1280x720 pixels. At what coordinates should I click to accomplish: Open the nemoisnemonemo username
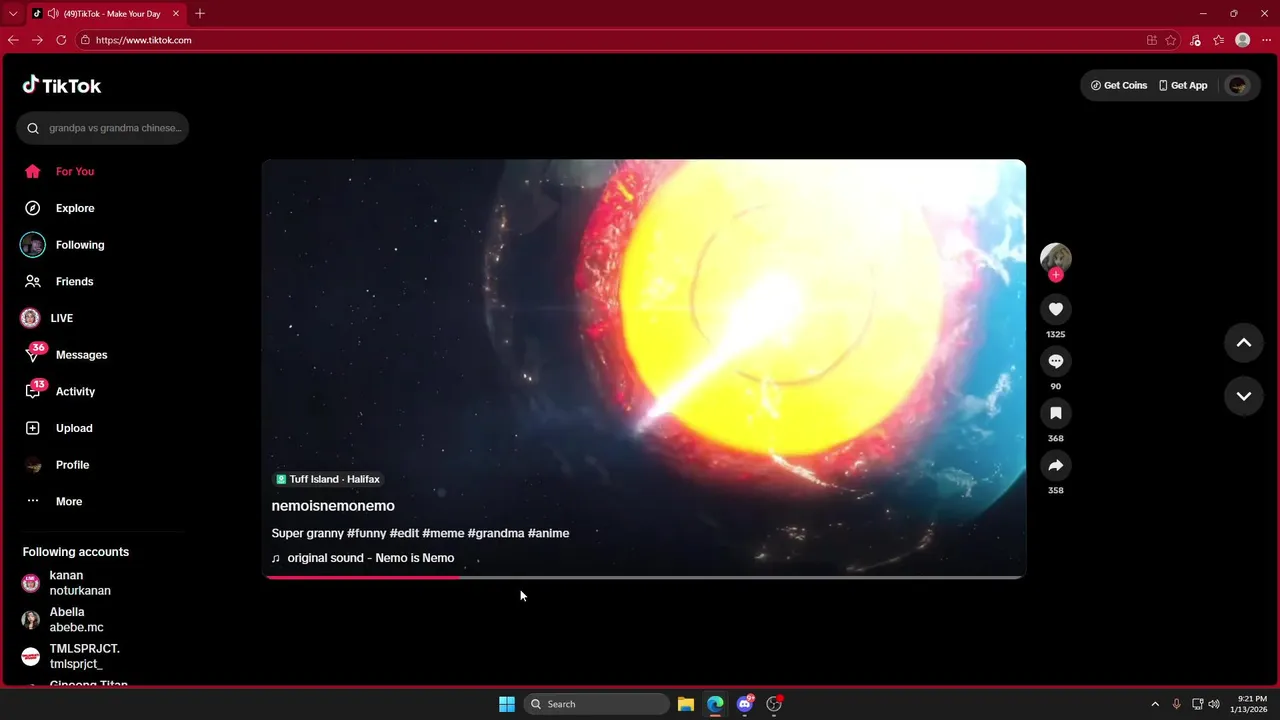click(333, 506)
